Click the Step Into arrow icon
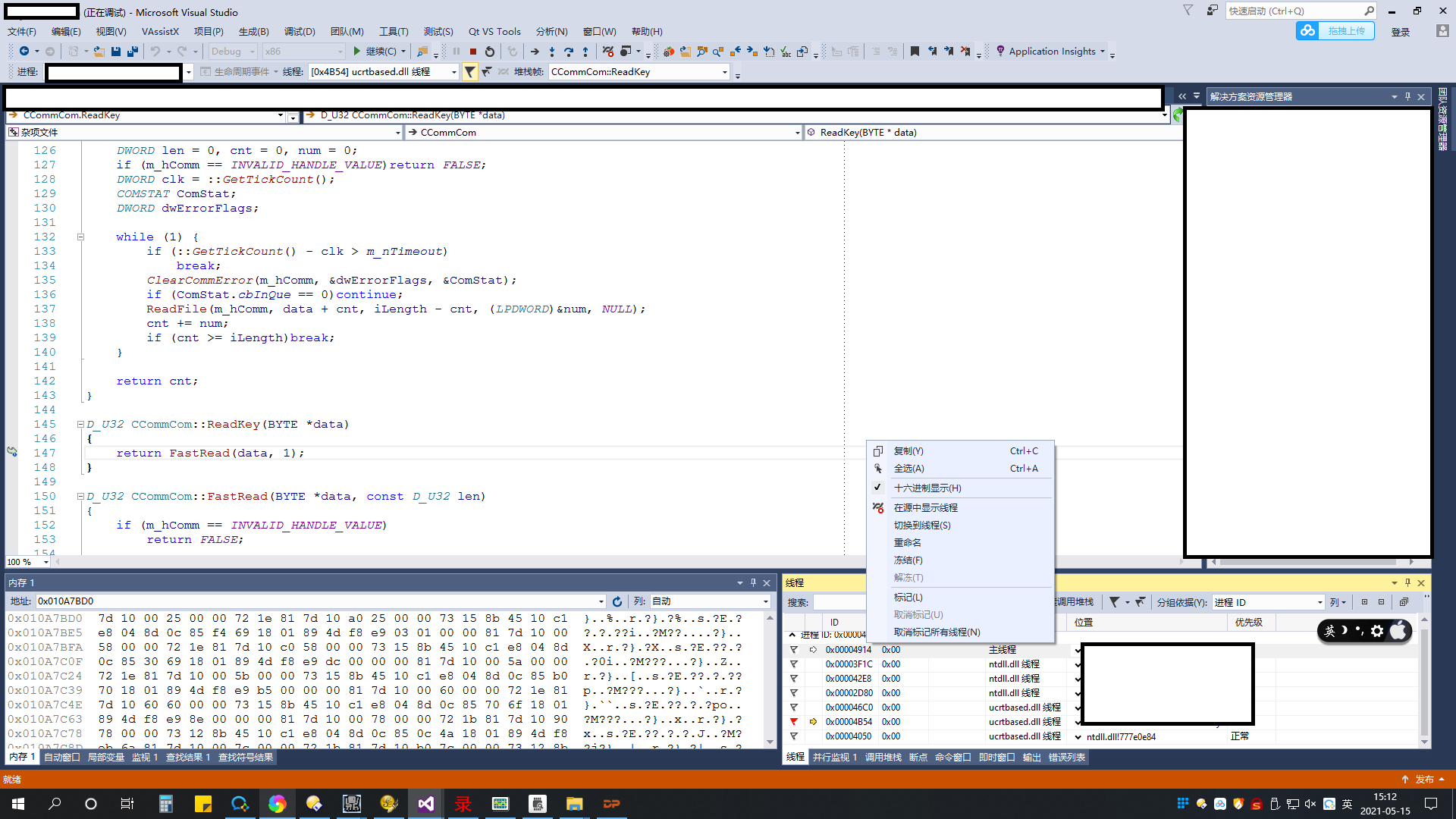 click(x=552, y=52)
